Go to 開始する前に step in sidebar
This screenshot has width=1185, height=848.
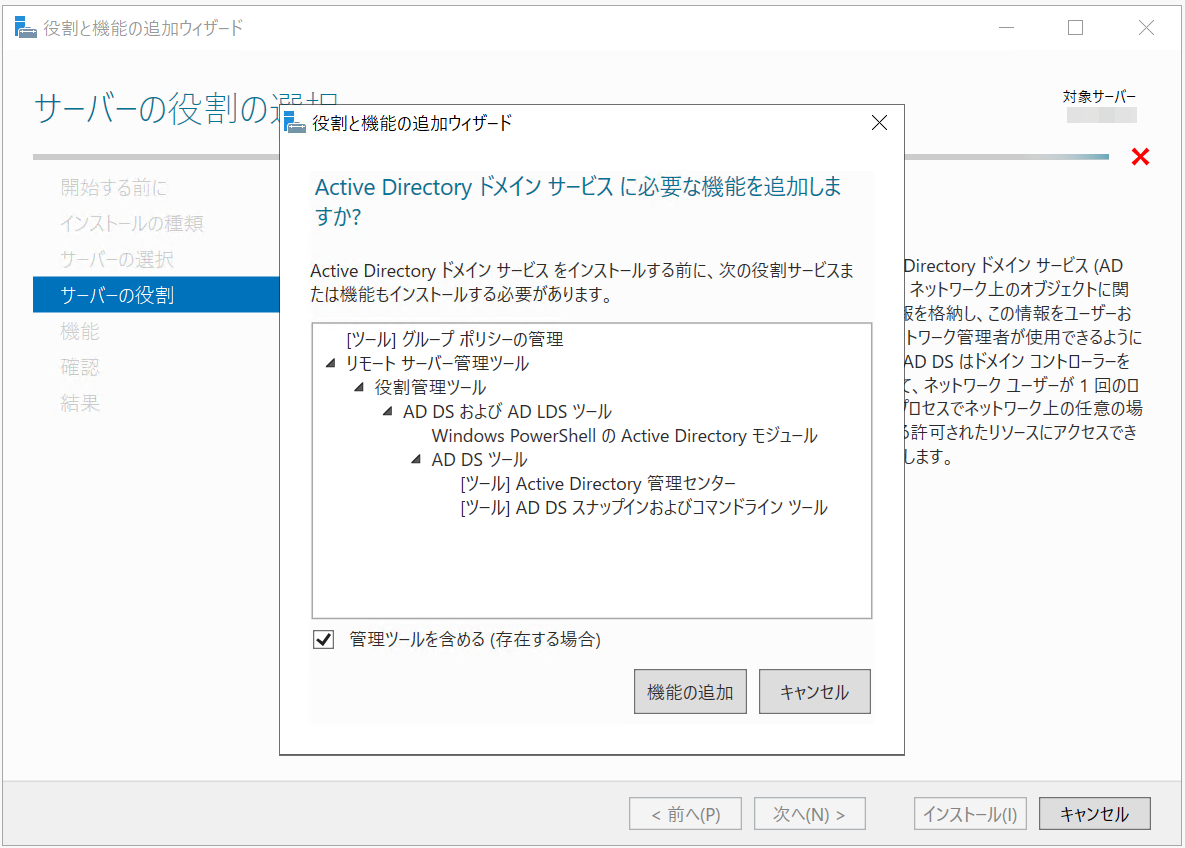(x=114, y=187)
